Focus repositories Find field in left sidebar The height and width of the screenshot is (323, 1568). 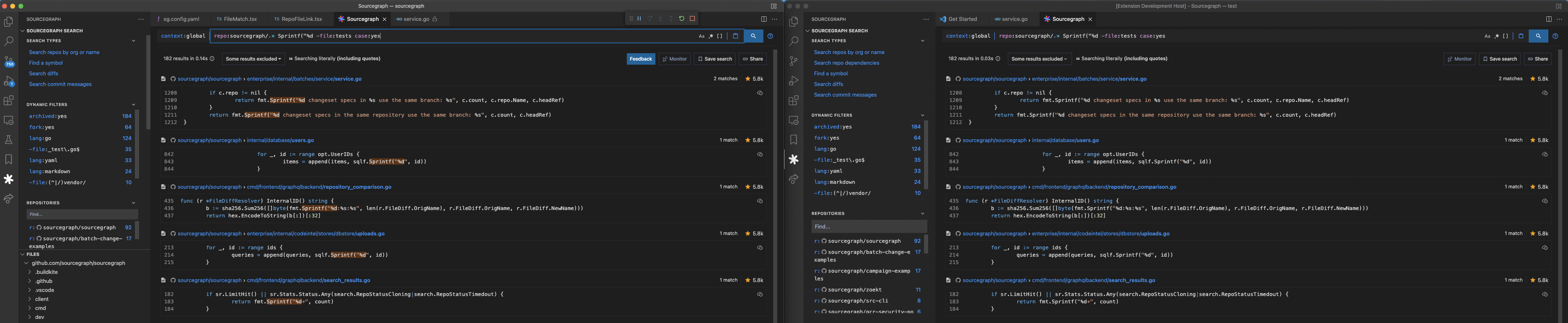point(82,215)
